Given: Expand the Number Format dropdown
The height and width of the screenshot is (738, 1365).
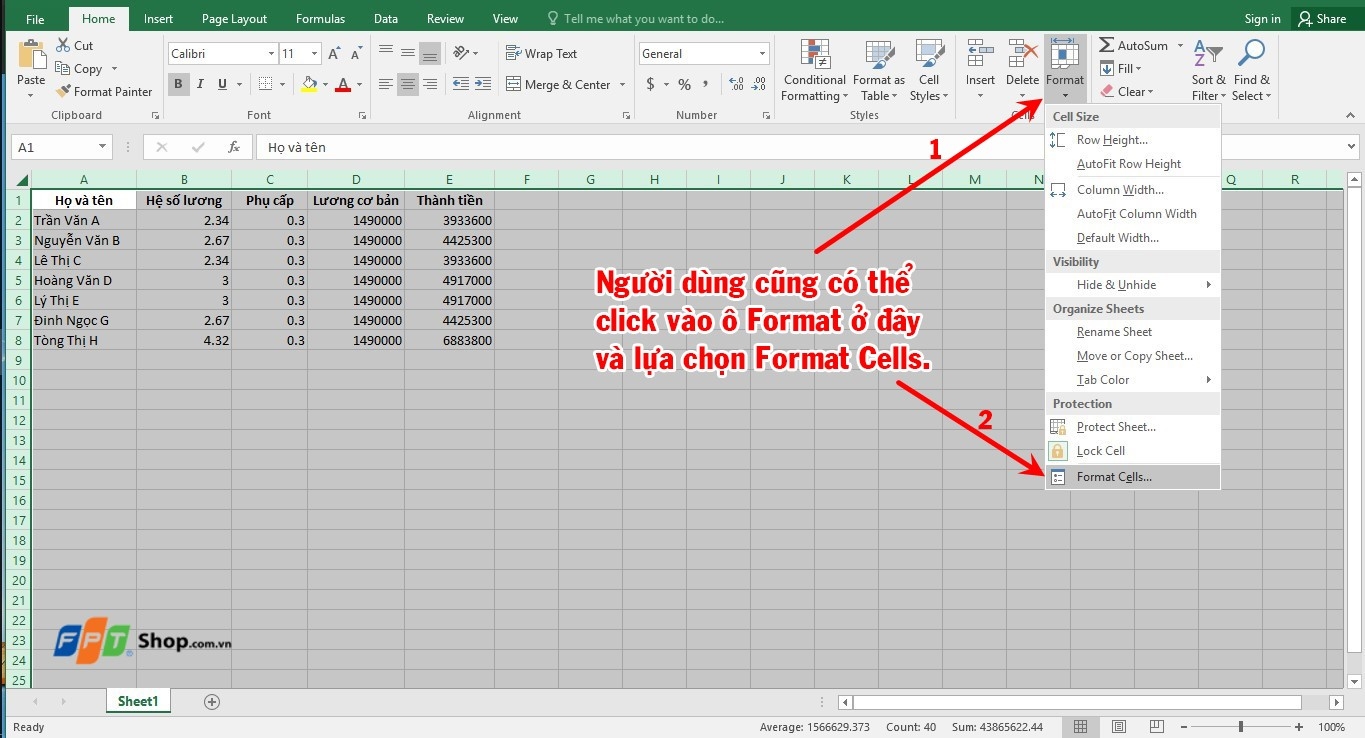Looking at the screenshot, I should point(762,53).
